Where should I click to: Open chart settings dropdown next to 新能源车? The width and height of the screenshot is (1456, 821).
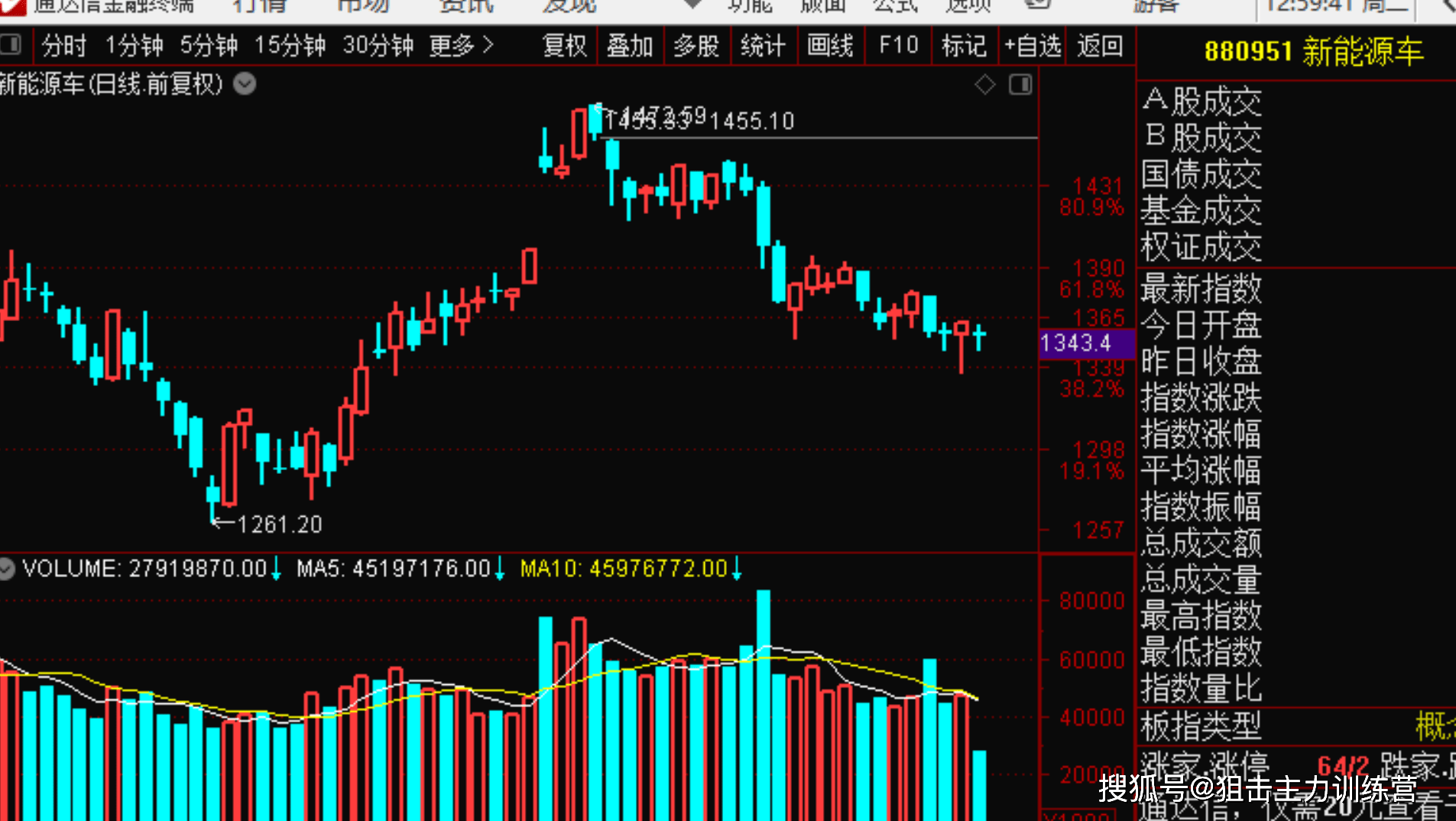tap(245, 83)
